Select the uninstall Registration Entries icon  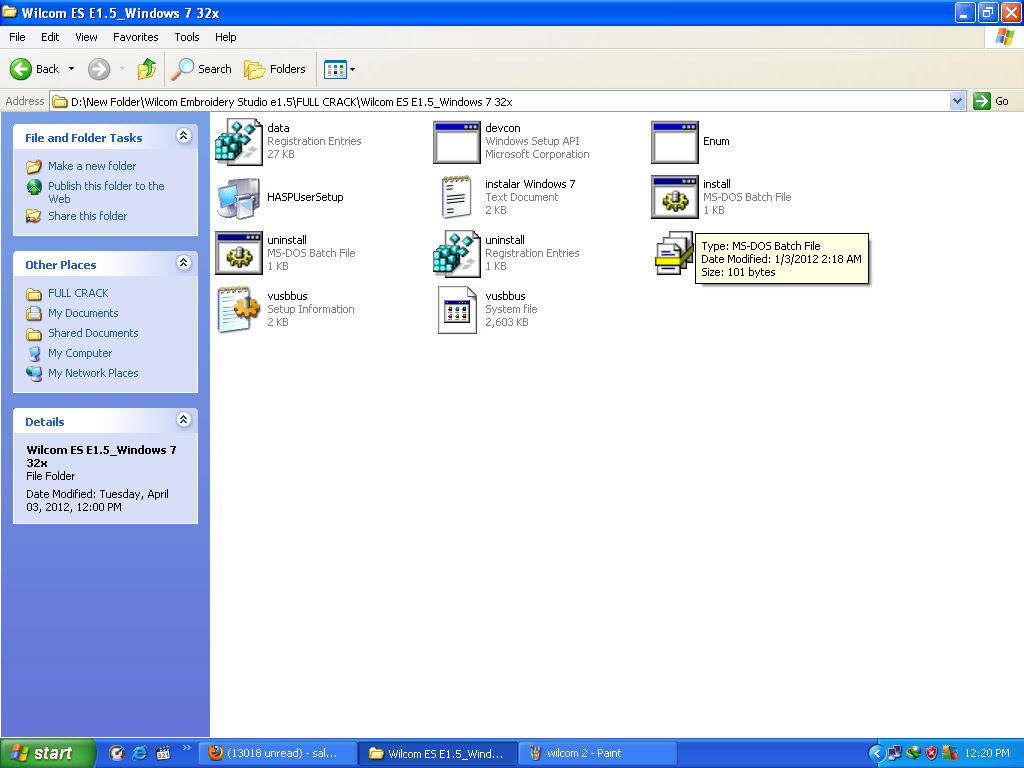[456, 253]
